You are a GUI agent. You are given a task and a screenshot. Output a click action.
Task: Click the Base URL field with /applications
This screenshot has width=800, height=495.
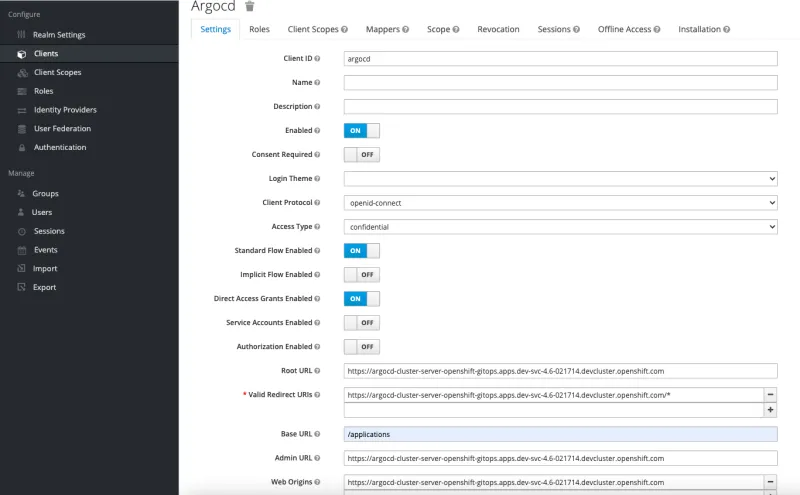tap(561, 434)
